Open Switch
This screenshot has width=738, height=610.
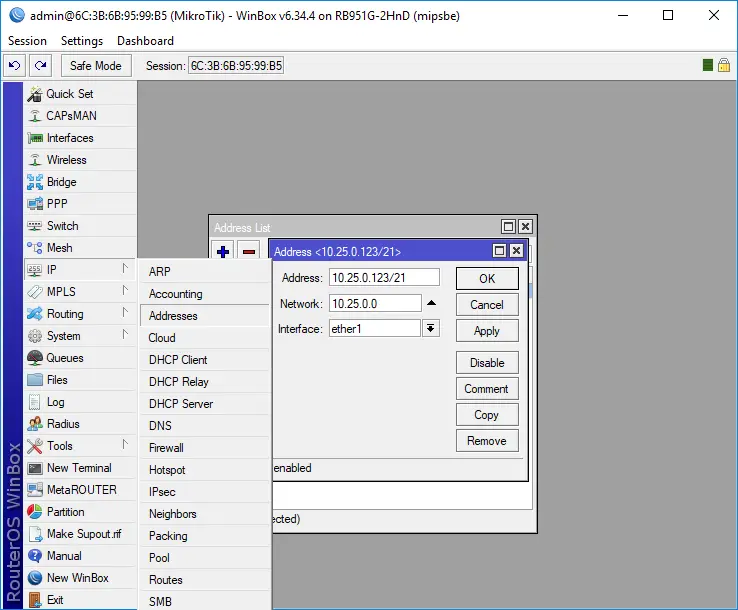coord(80,226)
